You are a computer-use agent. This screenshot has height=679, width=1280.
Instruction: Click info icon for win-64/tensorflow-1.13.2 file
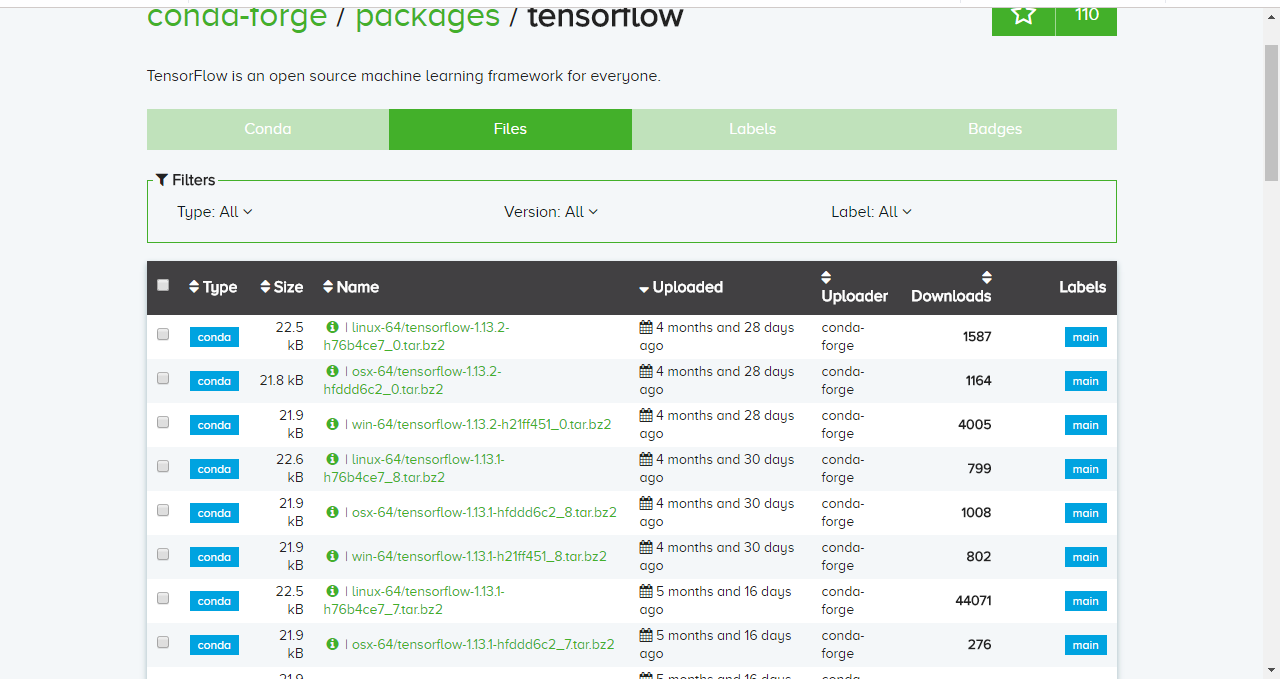pyautogui.click(x=332, y=424)
